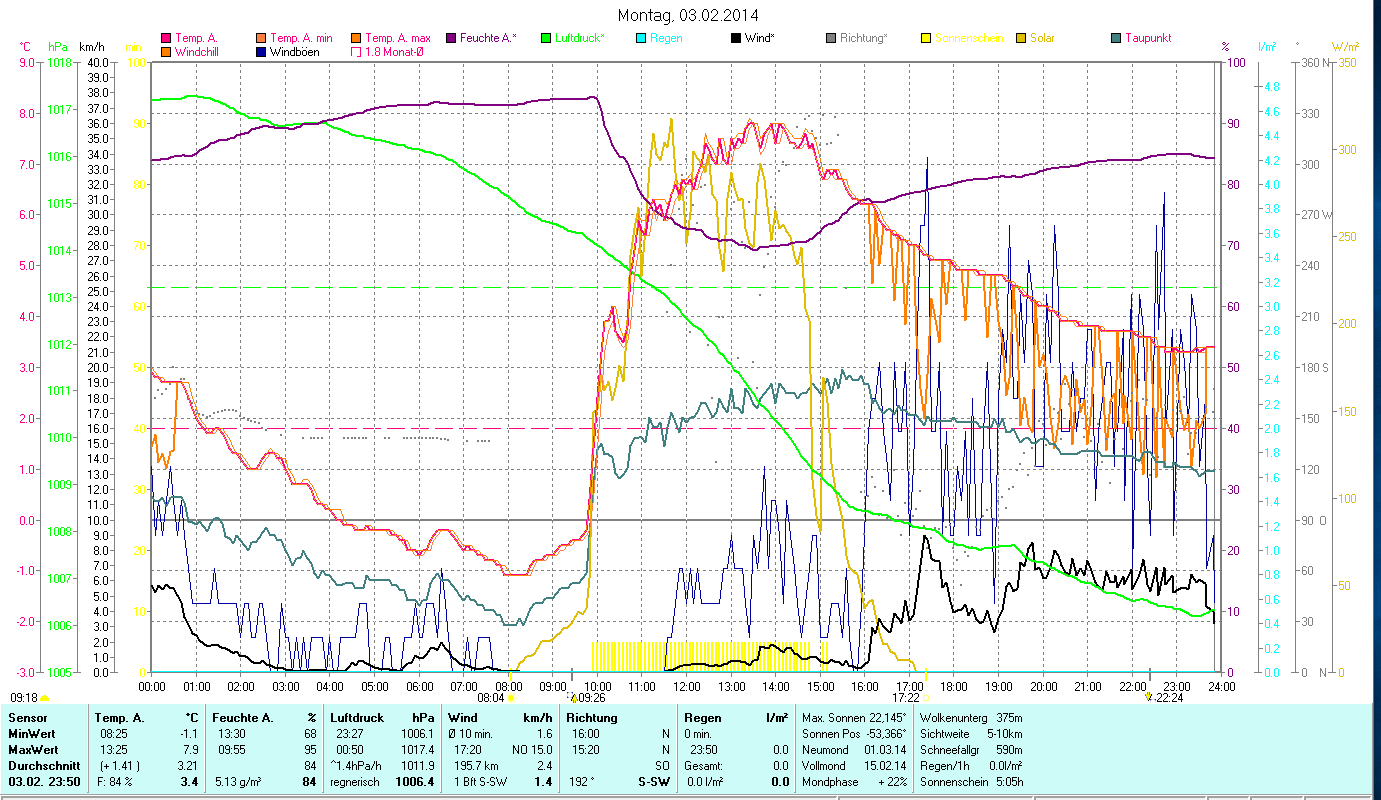The image size is (1381, 800).
Task: Click the Vollmond 15.02.14 entry
Action: coord(855,766)
